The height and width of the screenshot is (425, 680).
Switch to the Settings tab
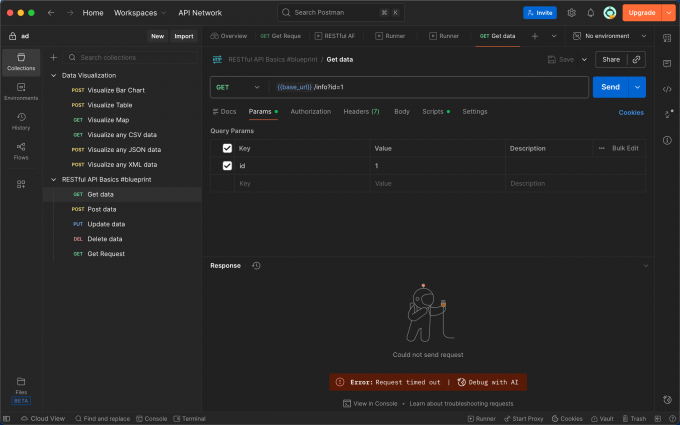[x=474, y=111]
